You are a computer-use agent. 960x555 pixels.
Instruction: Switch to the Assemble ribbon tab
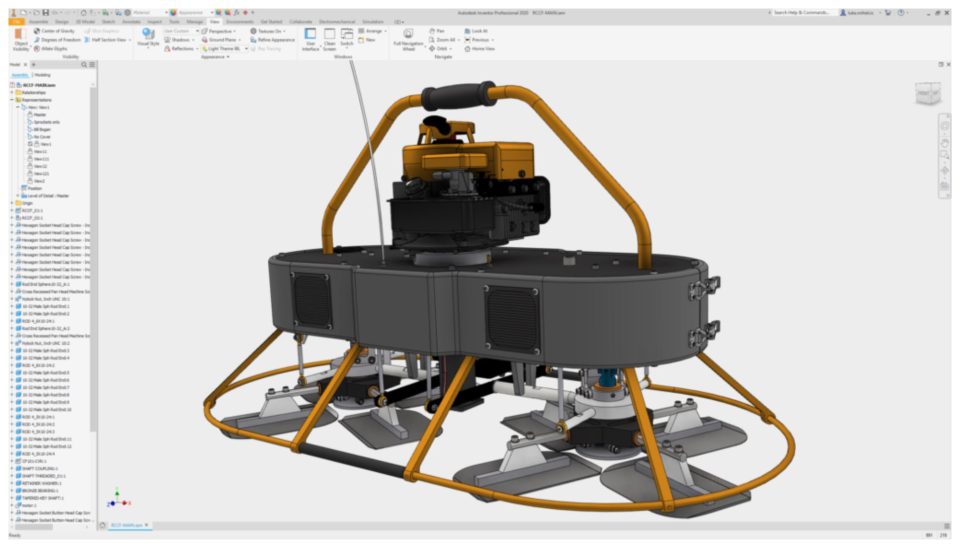pyautogui.click(x=40, y=21)
